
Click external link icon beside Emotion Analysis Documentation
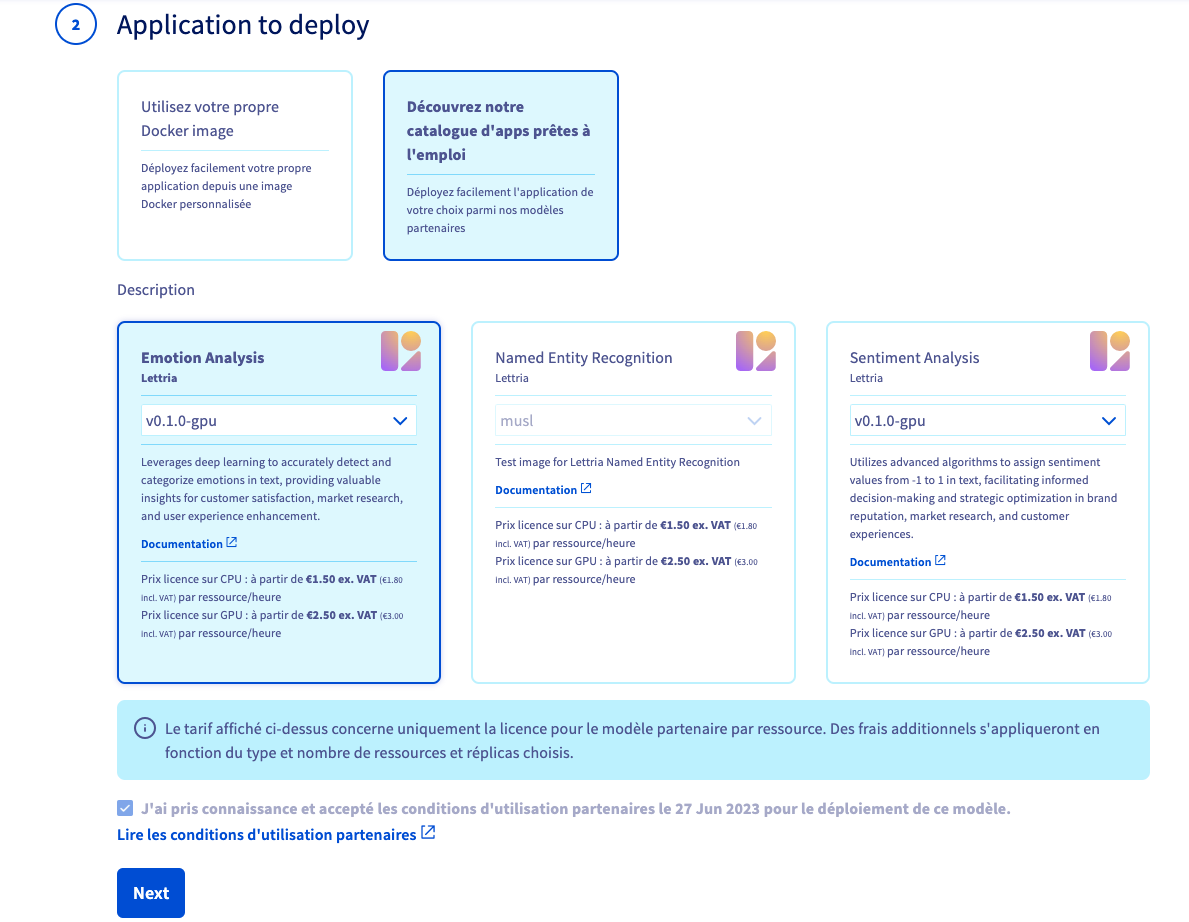pyautogui.click(x=232, y=543)
